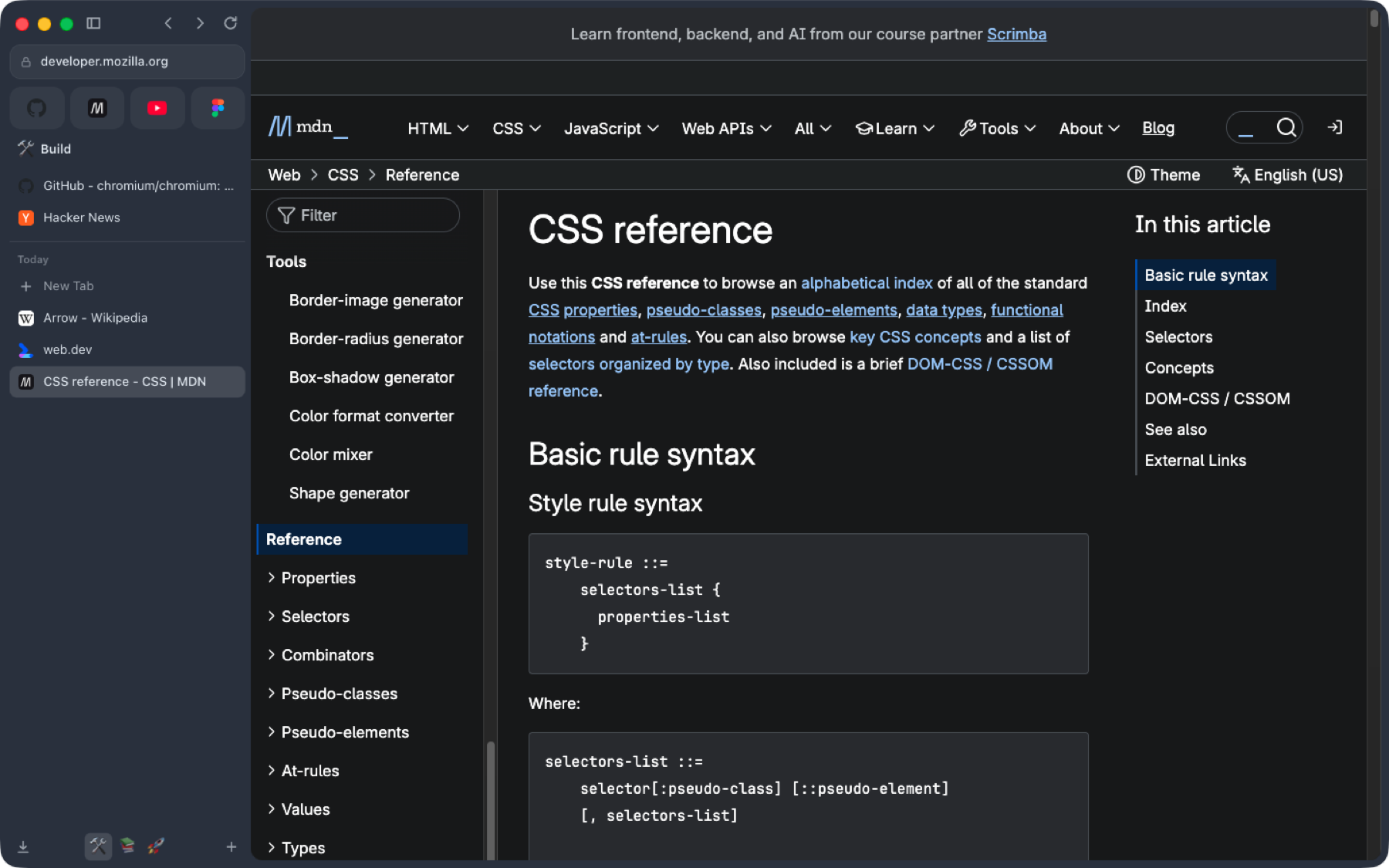1389x868 pixels.
Task: Expand the Properties sidebar section
Action: [x=311, y=578]
